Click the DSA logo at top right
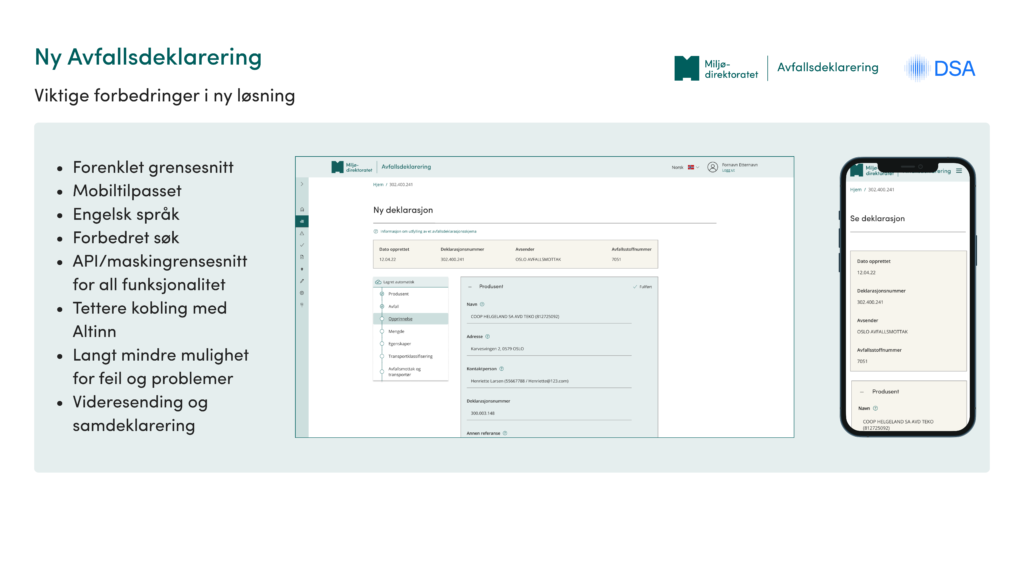 point(939,68)
